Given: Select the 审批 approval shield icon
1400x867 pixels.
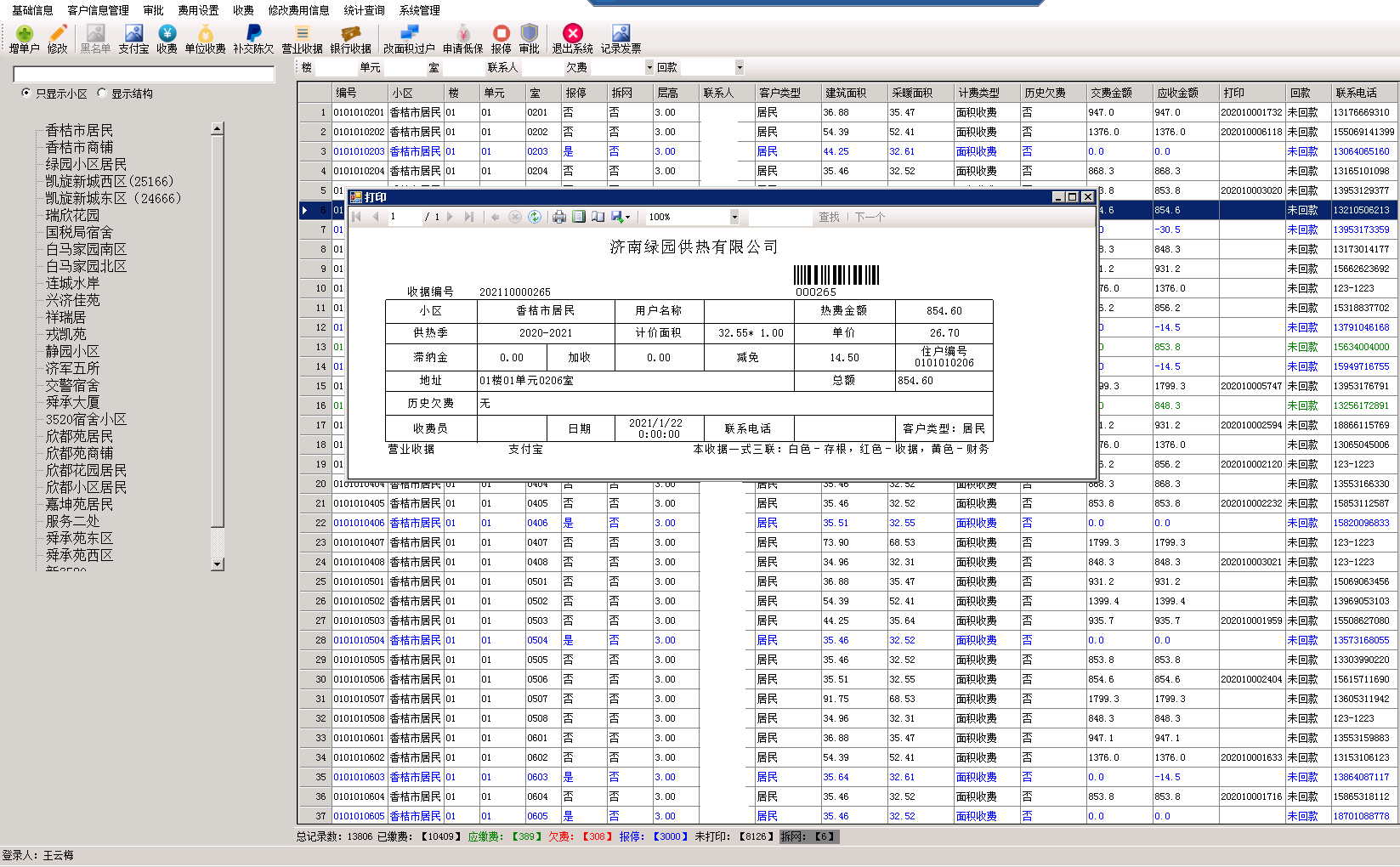Looking at the screenshot, I should point(529,37).
